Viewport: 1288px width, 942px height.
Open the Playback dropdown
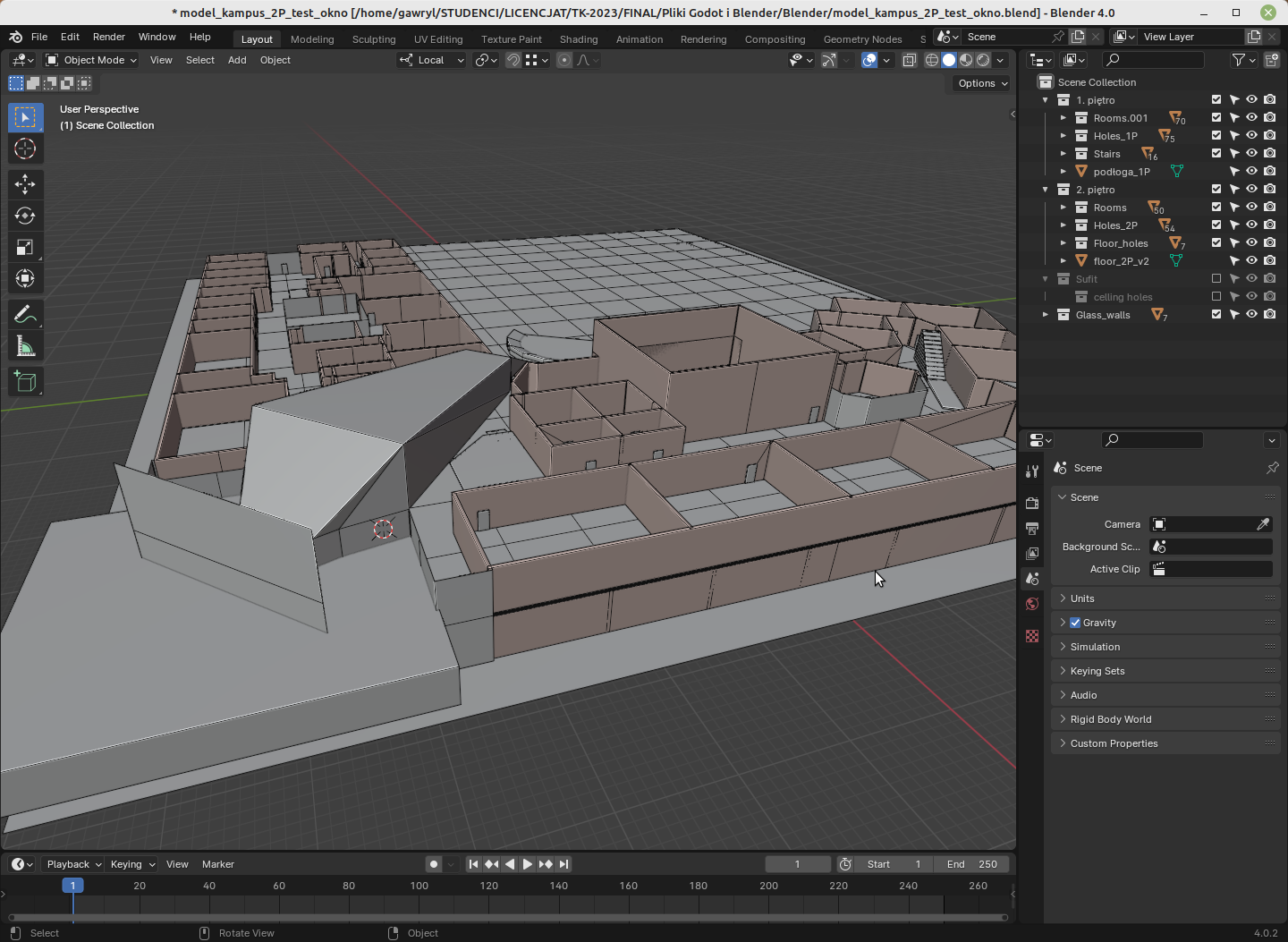pos(73,864)
